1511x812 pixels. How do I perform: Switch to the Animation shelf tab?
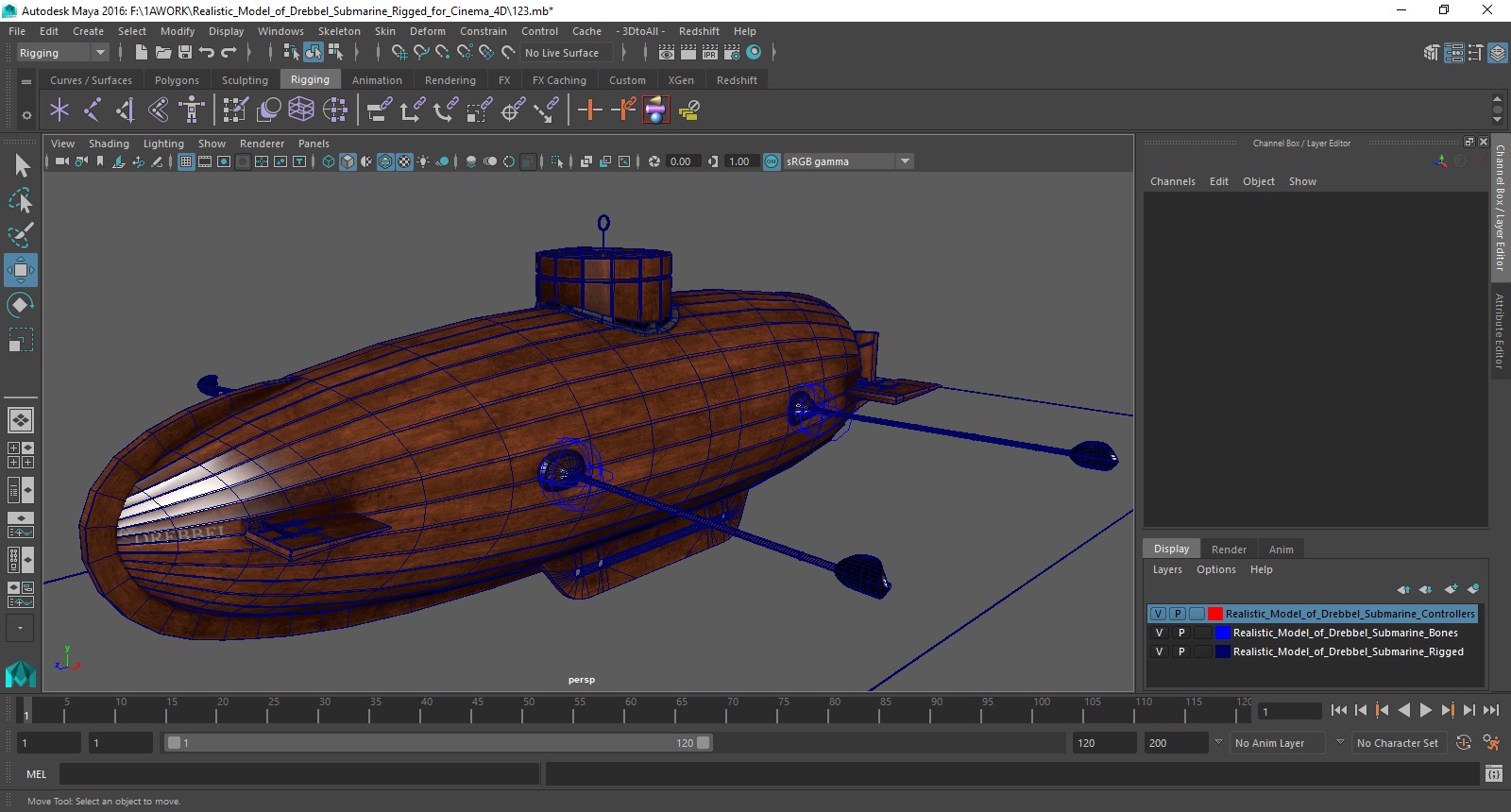point(377,80)
